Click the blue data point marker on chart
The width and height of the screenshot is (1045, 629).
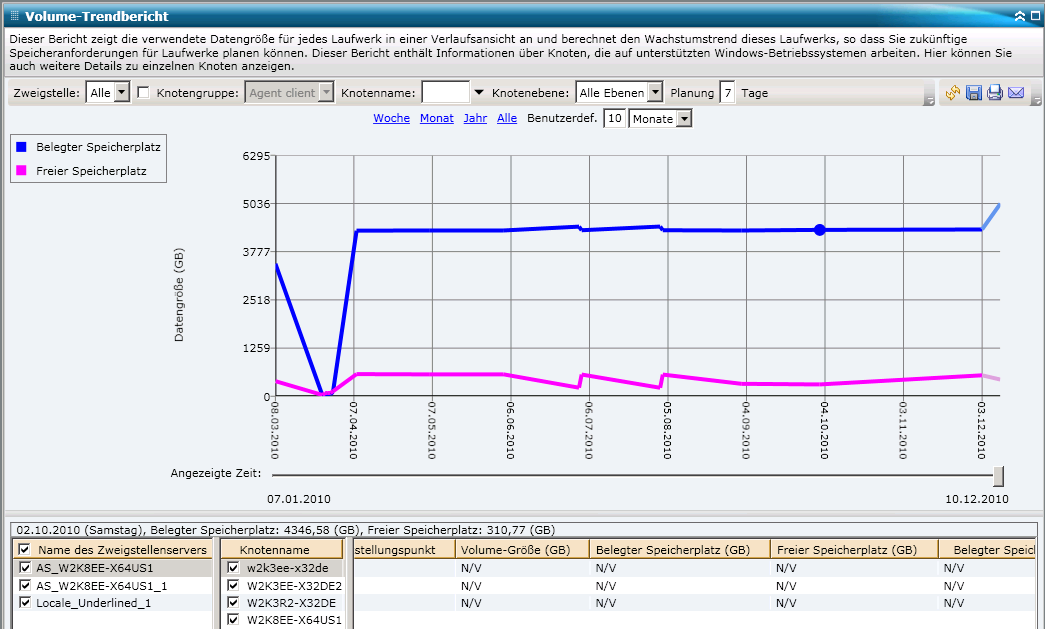[820, 230]
